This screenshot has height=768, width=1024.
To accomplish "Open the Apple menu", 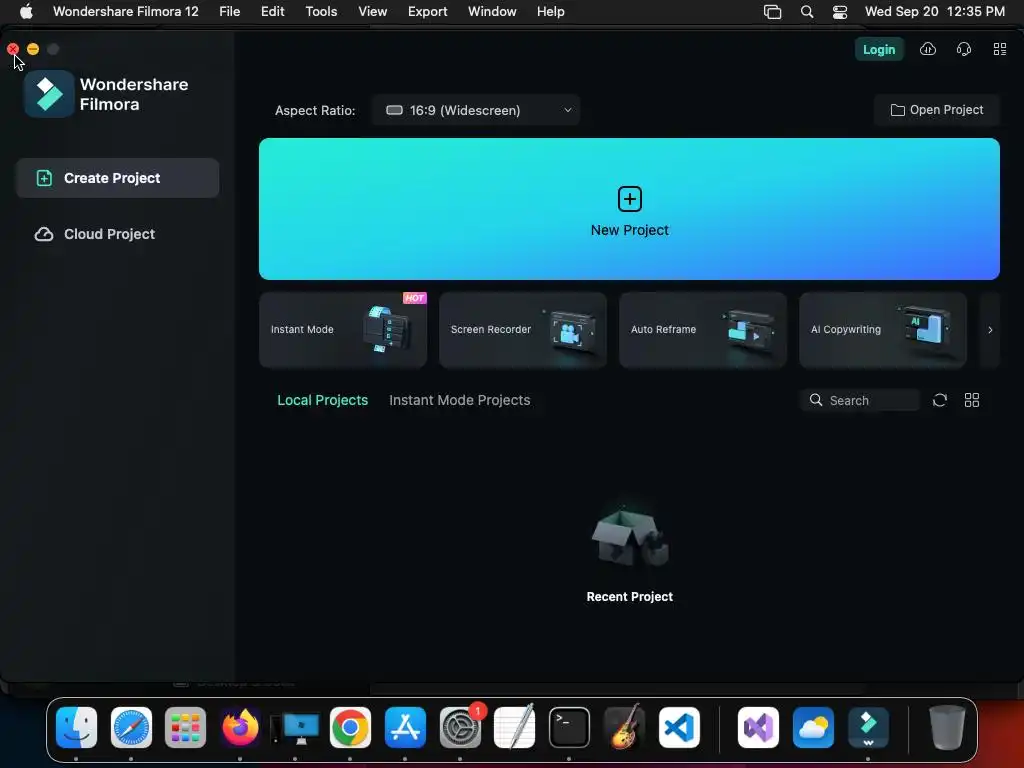I will pos(26,12).
